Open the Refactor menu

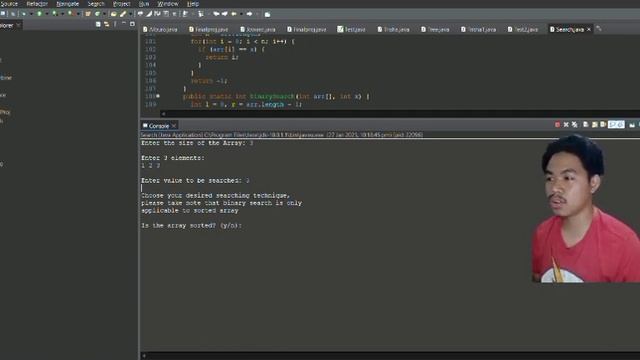point(37,4)
